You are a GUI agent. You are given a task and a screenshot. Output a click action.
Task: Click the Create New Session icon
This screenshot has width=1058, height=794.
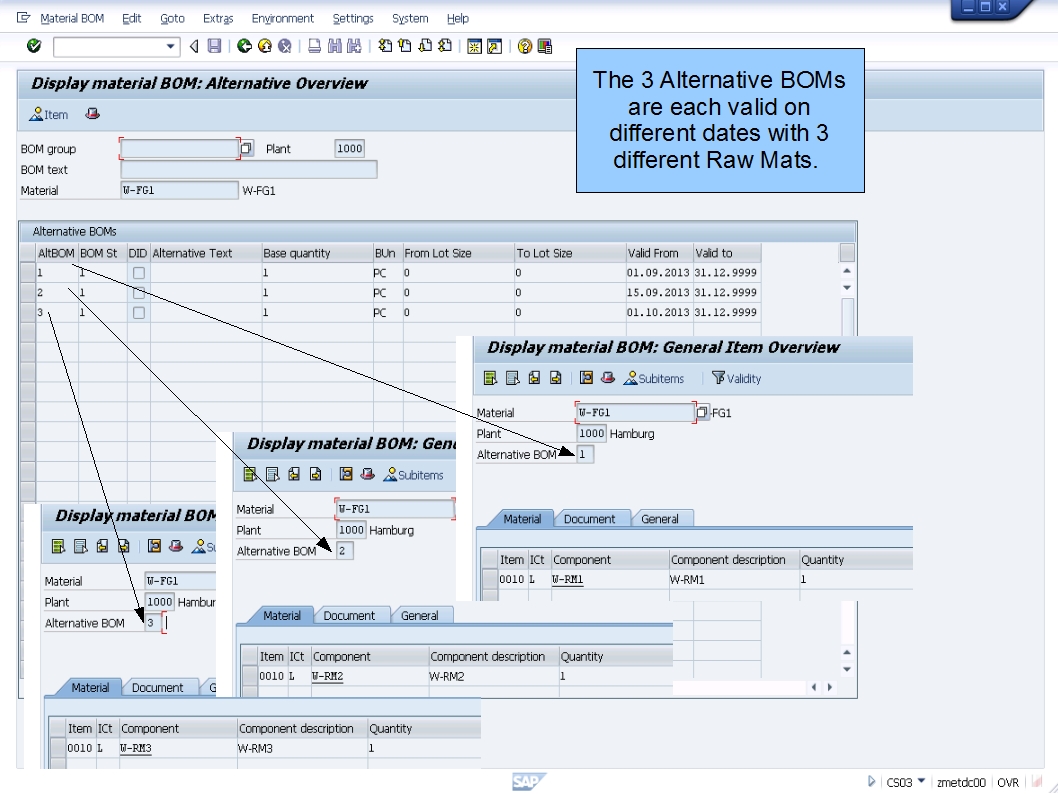coord(474,46)
